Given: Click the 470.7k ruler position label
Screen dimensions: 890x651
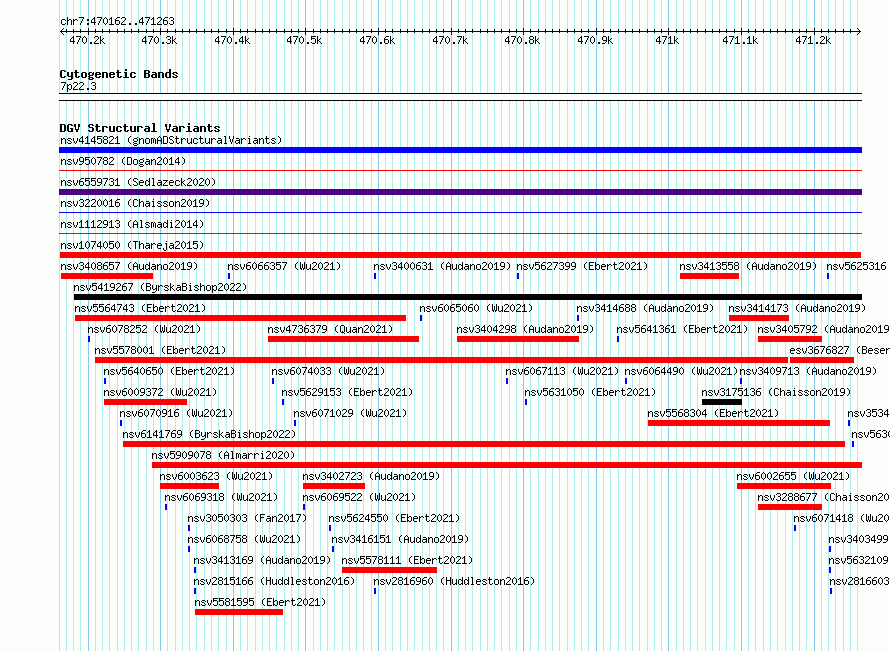Looking at the screenshot, I should point(450,40).
